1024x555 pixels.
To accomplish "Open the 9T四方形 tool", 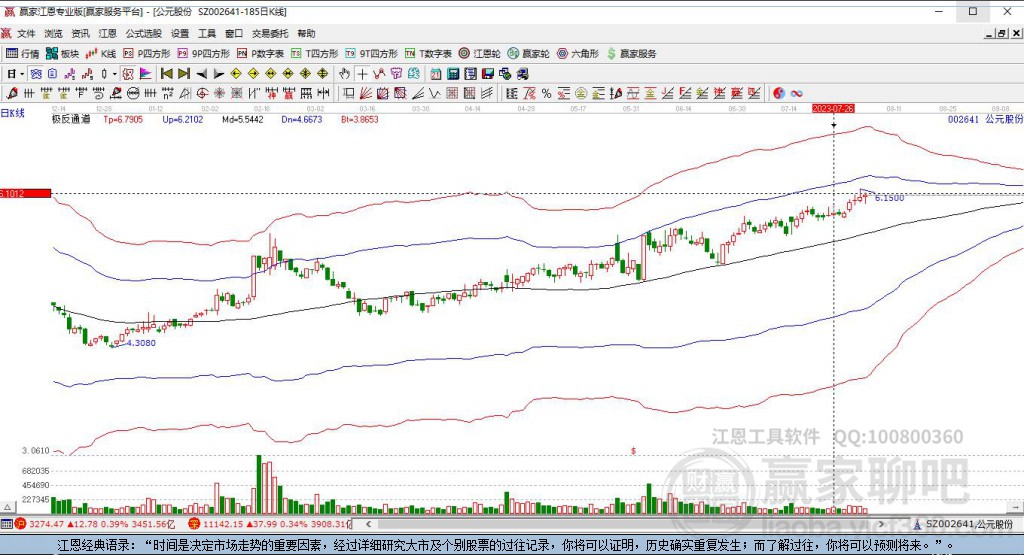I will pyautogui.click(x=372, y=54).
